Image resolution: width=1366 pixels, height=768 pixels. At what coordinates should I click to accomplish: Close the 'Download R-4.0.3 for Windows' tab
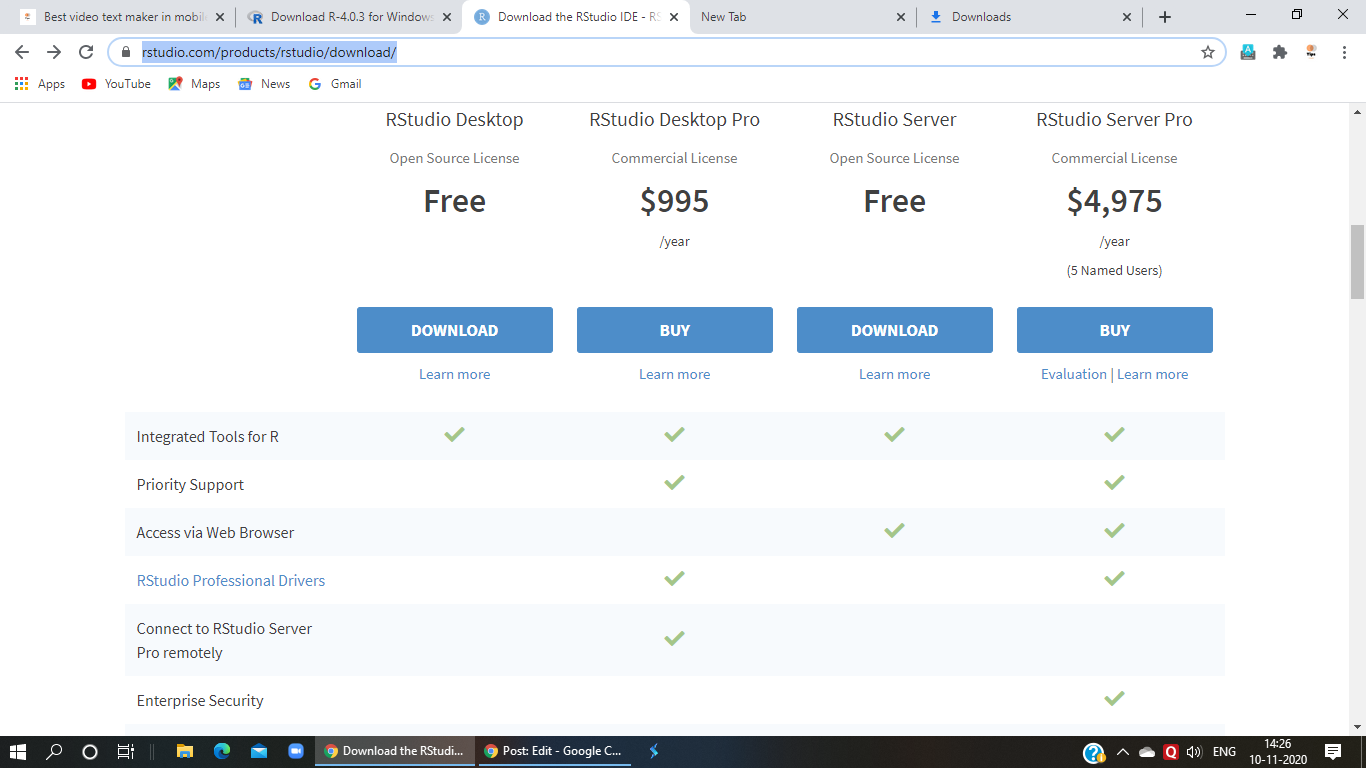(x=446, y=17)
